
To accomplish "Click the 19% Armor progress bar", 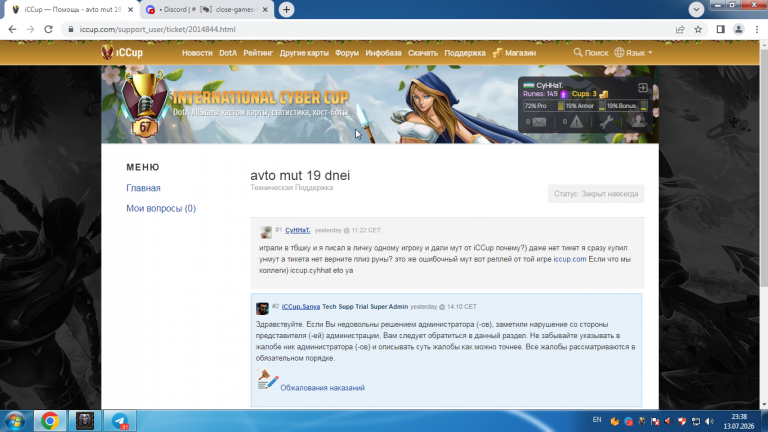I will pyautogui.click(x=585, y=106).
